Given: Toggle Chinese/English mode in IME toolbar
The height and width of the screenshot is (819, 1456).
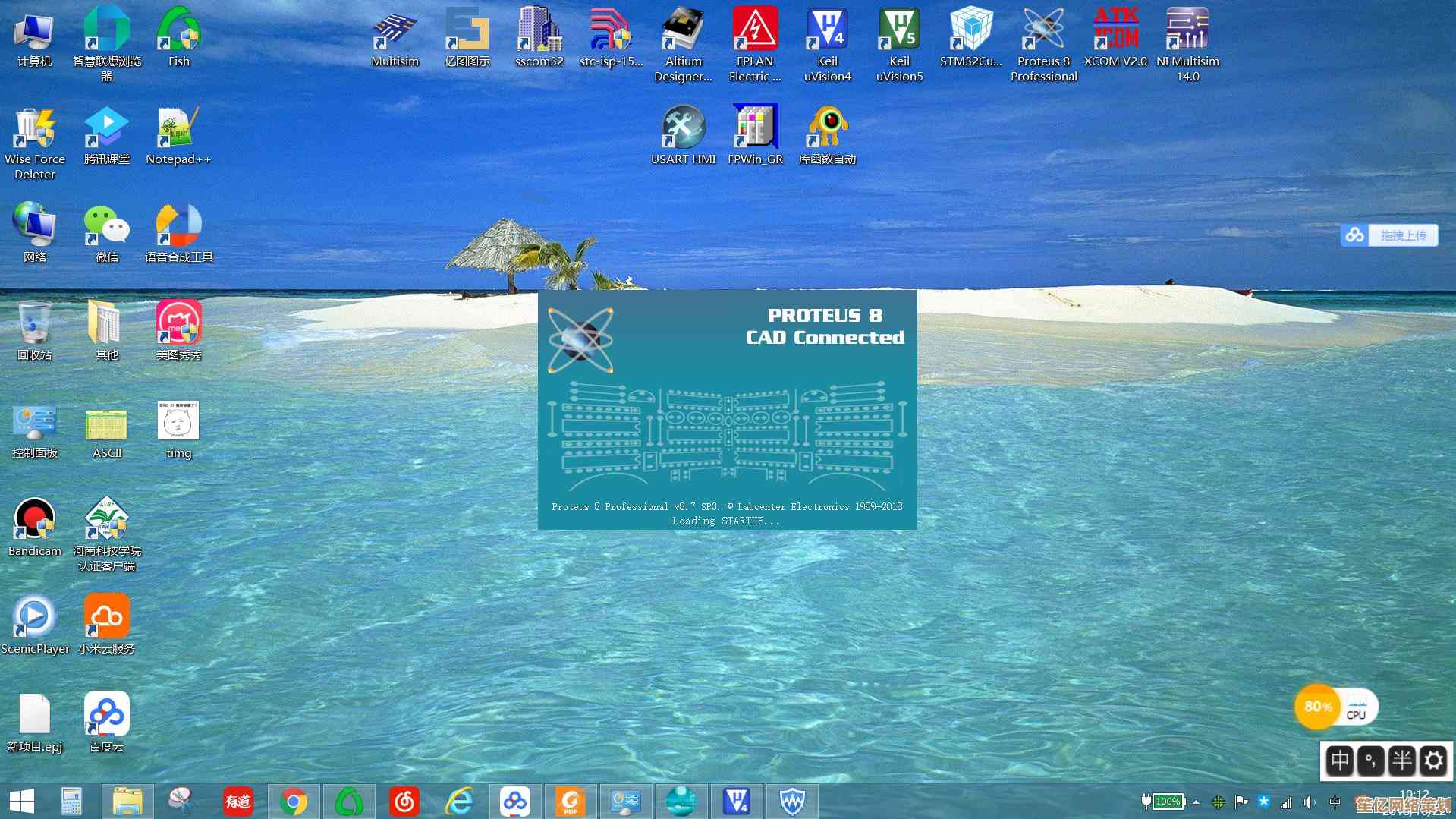Looking at the screenshot, I should pos(1340,761).
